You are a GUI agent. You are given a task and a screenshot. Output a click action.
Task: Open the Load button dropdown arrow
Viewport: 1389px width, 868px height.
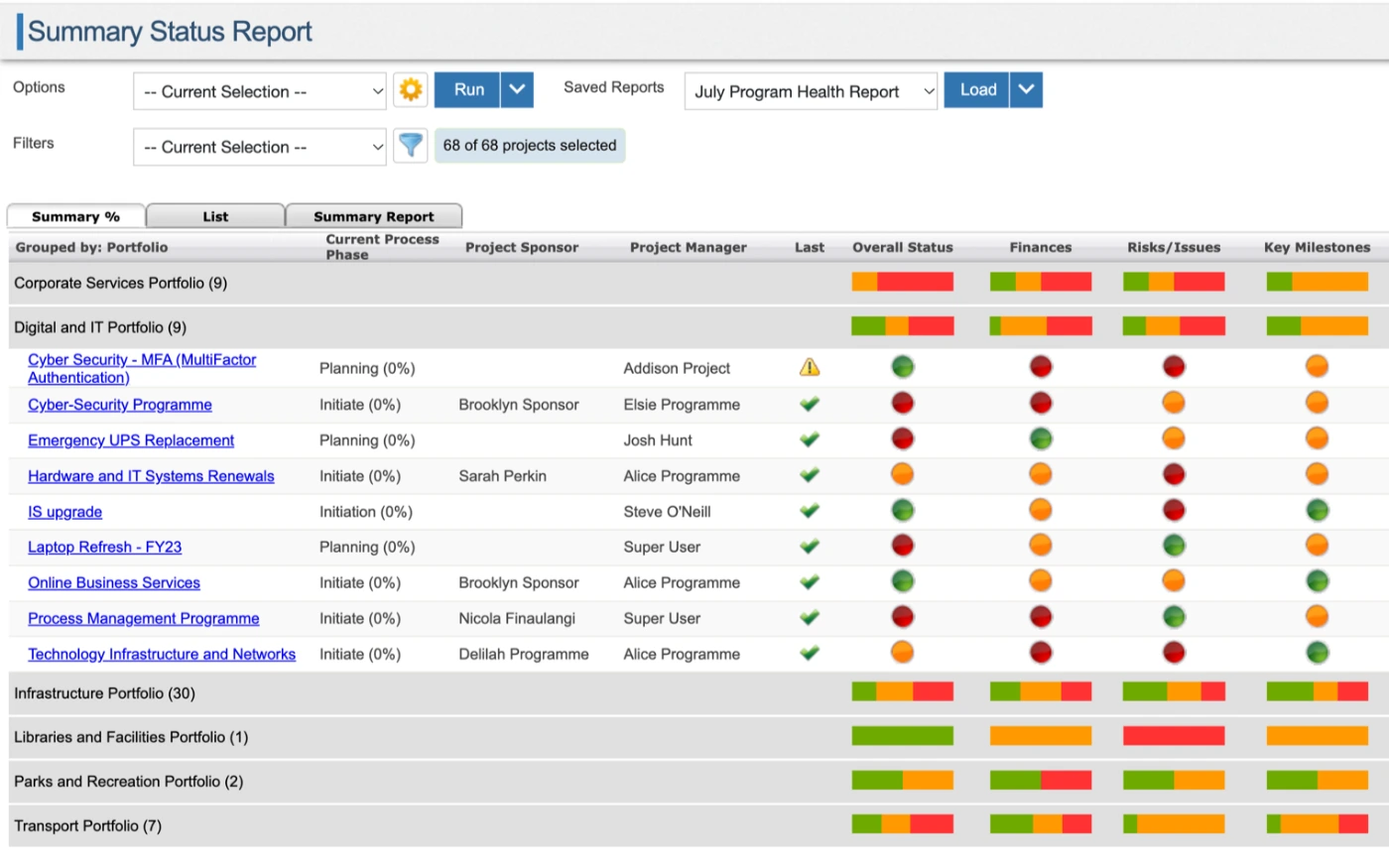point(1026,90)
